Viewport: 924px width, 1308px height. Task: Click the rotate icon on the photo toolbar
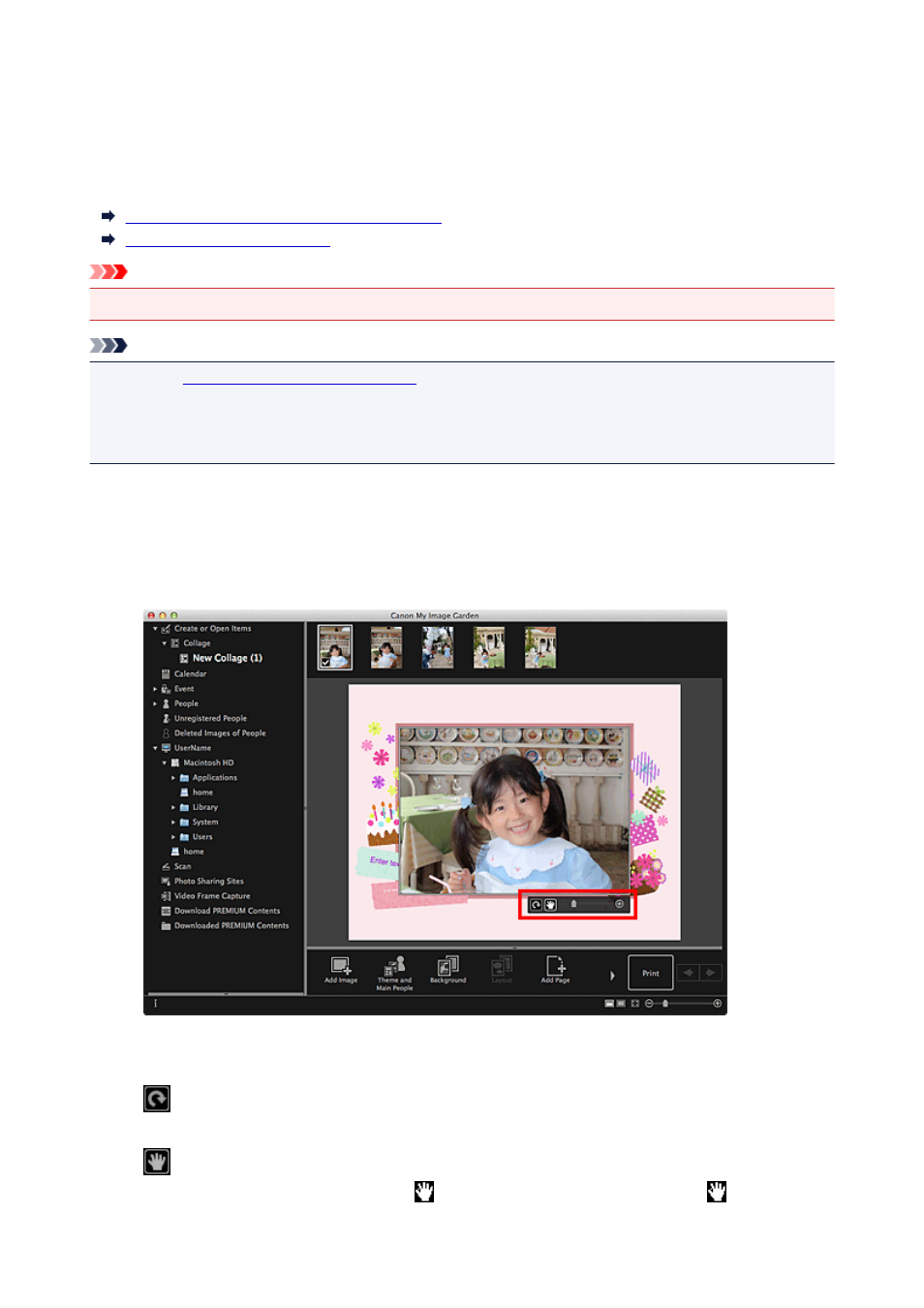pos(536,905)
